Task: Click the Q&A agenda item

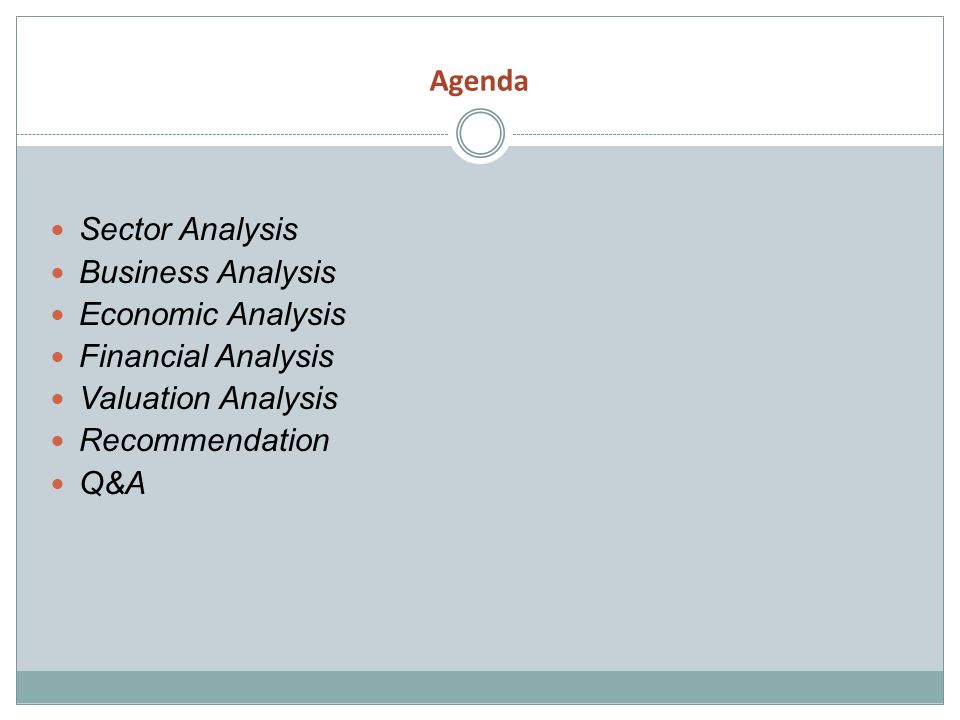Action: 113,484
